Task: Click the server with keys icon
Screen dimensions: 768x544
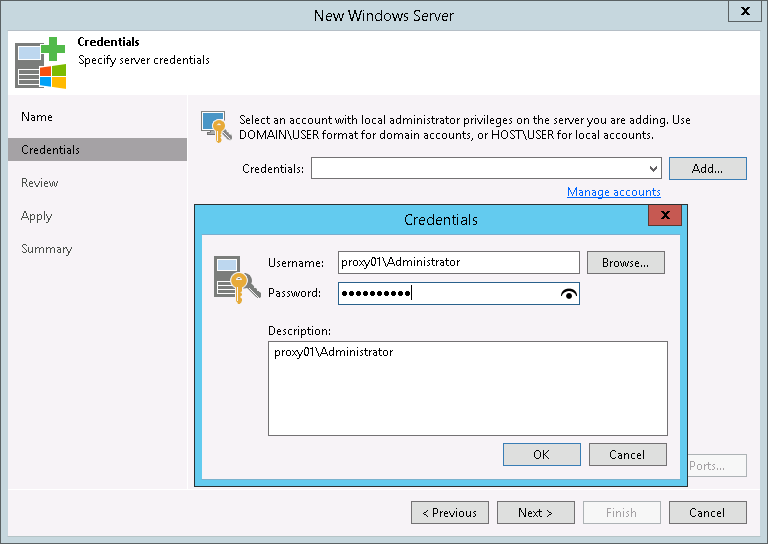Action: tap(237, 279)
